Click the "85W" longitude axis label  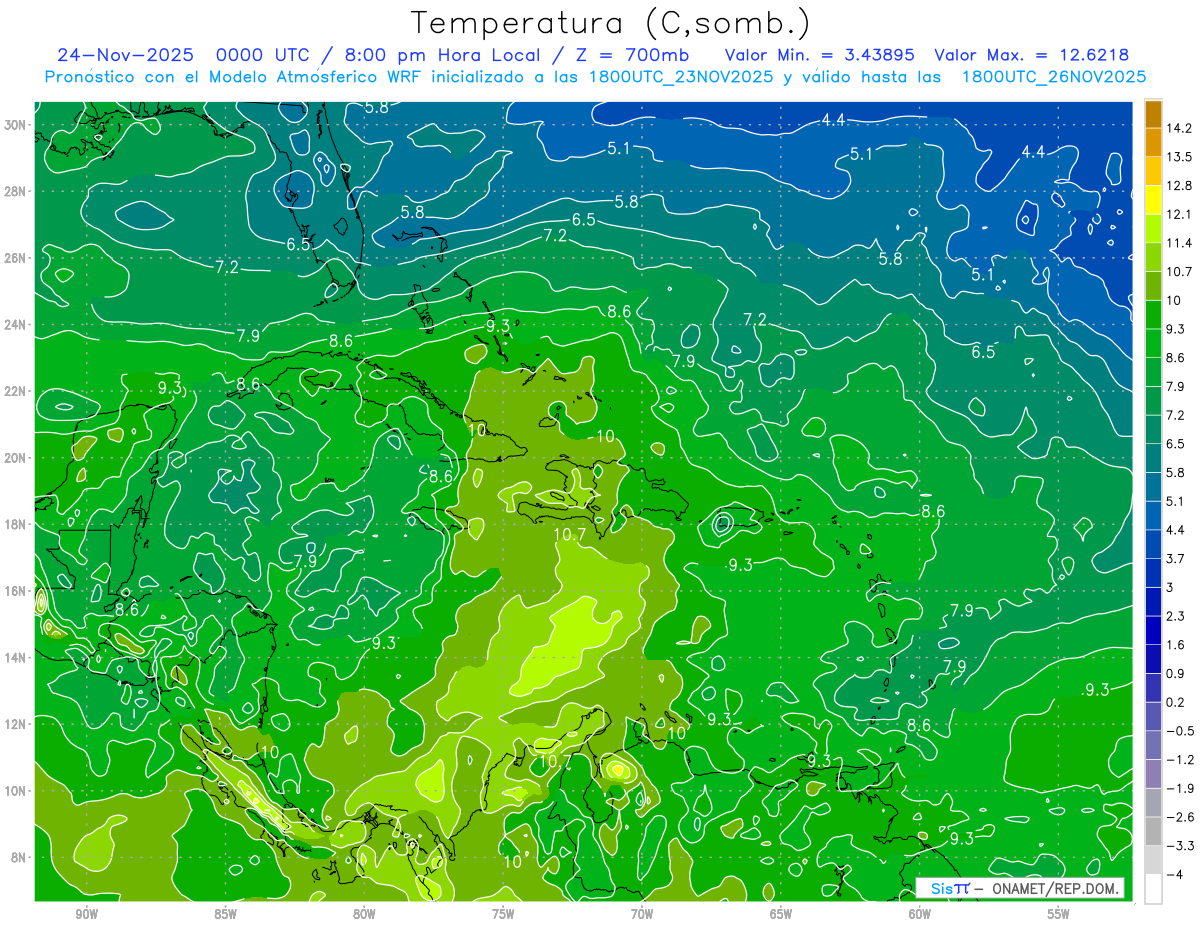225,914
